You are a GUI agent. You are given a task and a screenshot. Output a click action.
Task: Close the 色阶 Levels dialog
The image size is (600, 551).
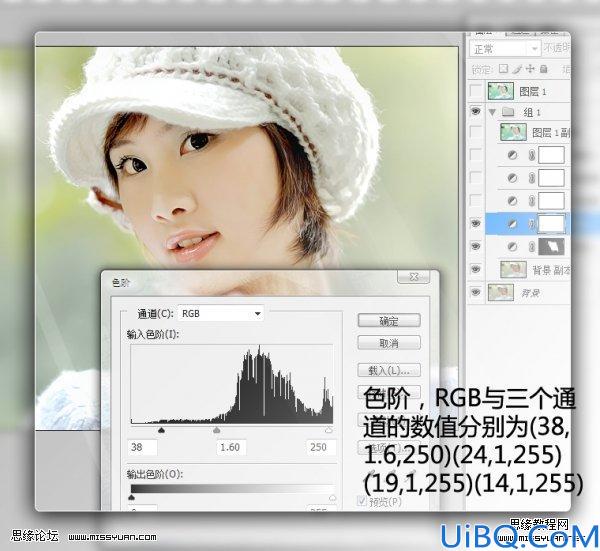click(414, 277)
